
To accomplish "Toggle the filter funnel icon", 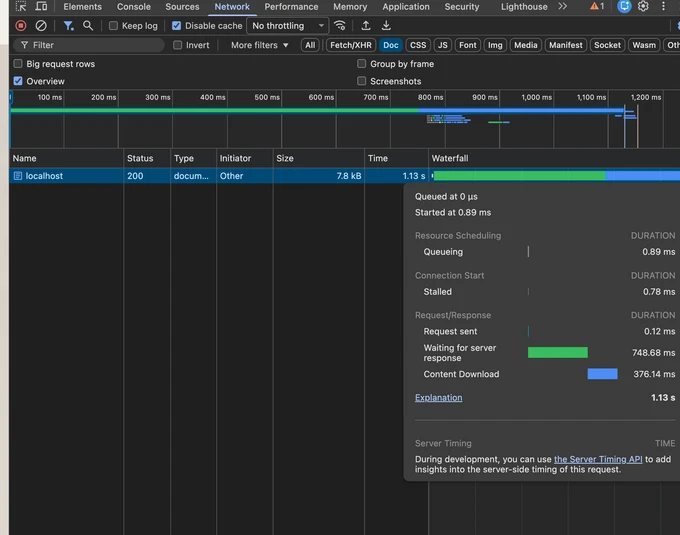I will click(x=68, y=26).
